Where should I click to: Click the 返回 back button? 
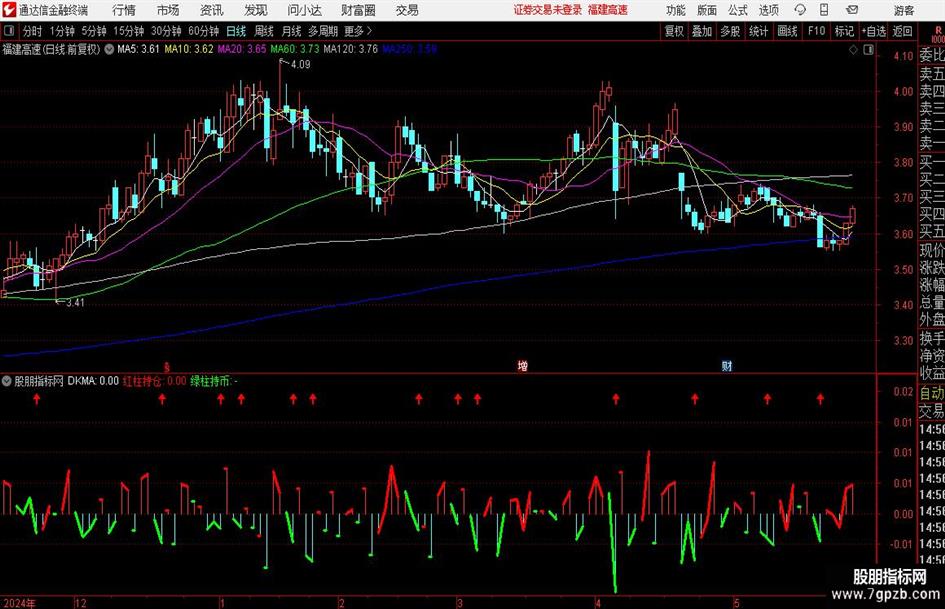click(x=902, y=31)
